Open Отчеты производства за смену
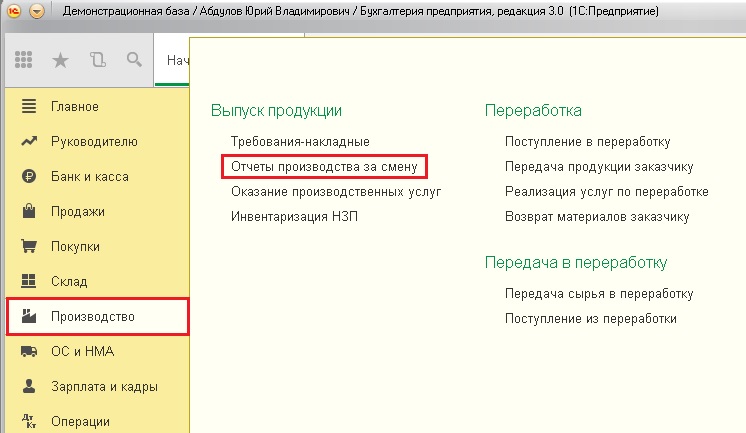746x433 pixels. [323, 166]
